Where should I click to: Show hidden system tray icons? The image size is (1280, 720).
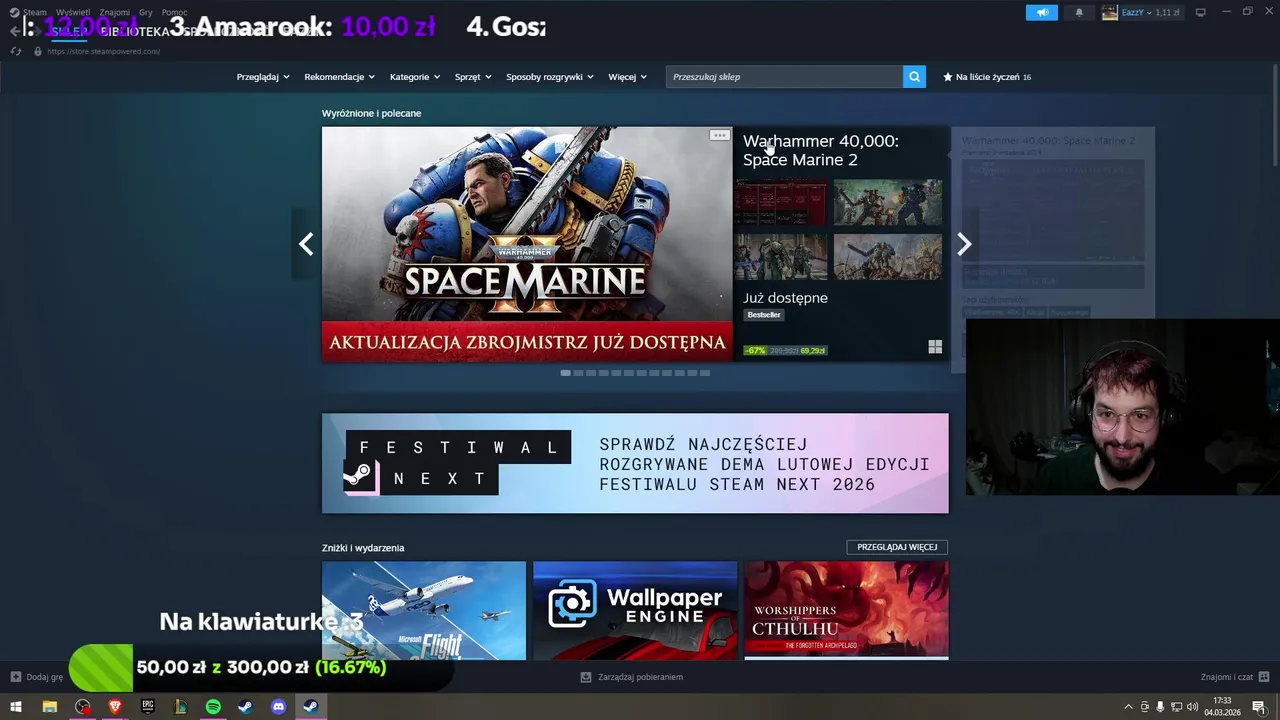click(x=1129, y=707)
